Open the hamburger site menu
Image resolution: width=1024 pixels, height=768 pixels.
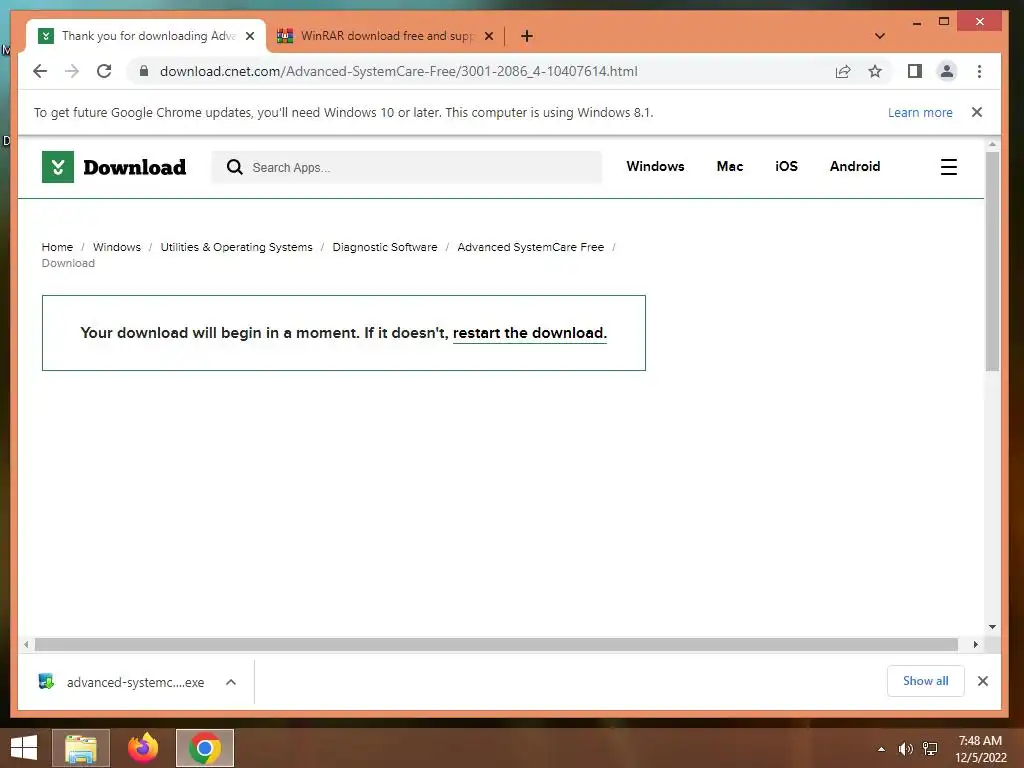pos(949,167)
